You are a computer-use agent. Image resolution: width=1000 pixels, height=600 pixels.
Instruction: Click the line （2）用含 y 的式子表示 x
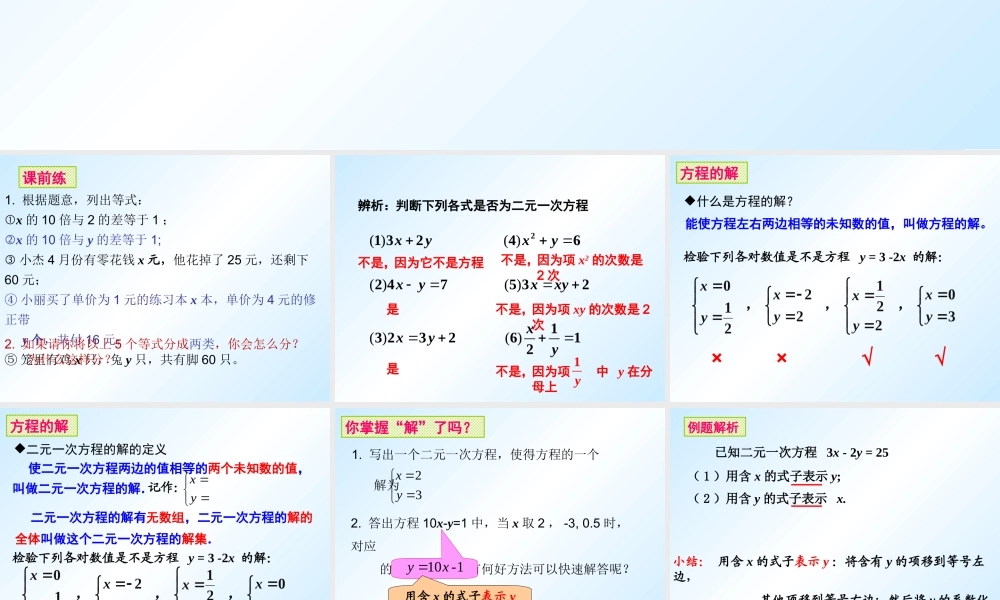tap(768, 499)
